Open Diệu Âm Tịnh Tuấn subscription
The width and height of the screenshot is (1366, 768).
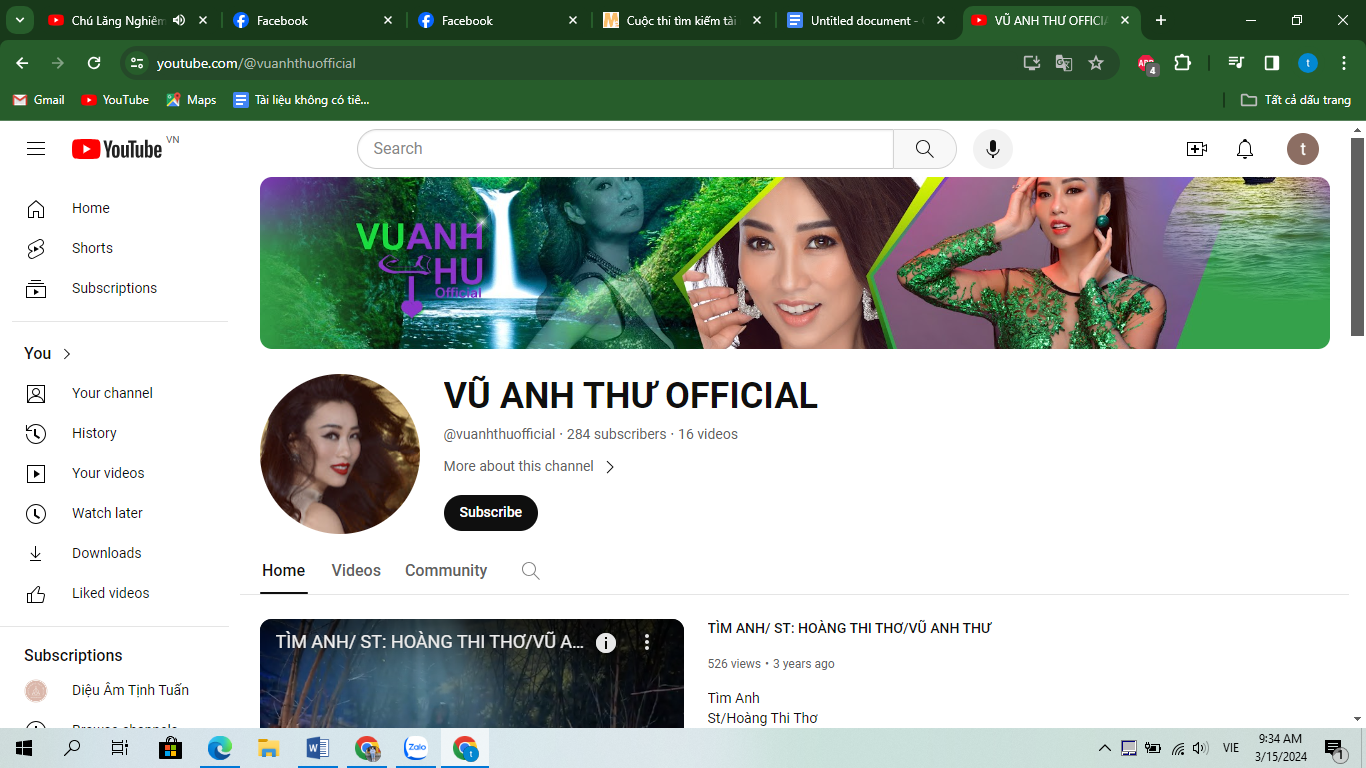coord(120,690)
